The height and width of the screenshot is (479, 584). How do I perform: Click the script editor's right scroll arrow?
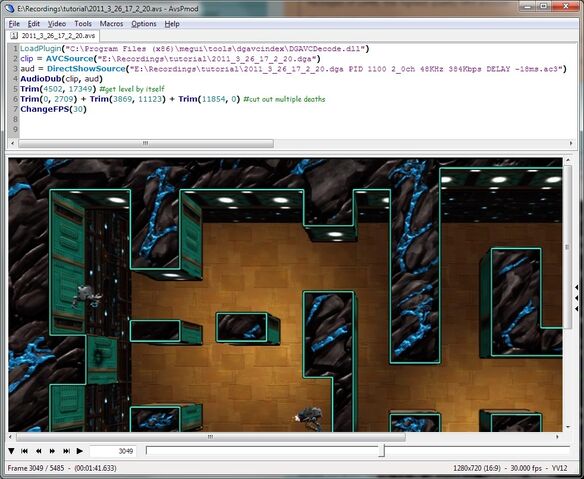tap(571, 143)
